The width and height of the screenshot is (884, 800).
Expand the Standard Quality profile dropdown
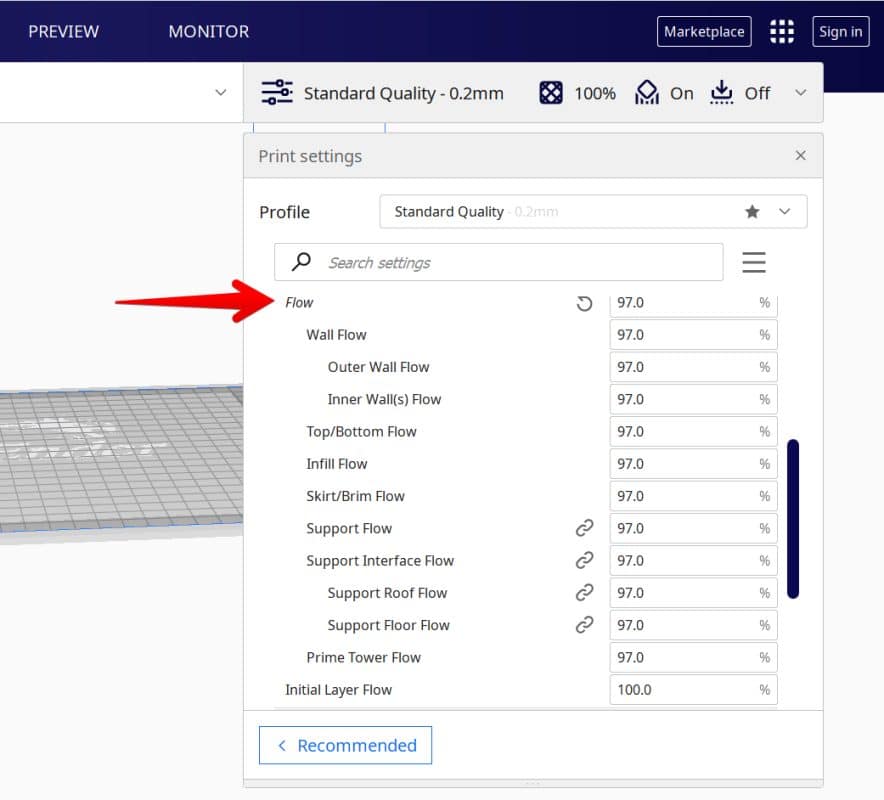point(785,212)
